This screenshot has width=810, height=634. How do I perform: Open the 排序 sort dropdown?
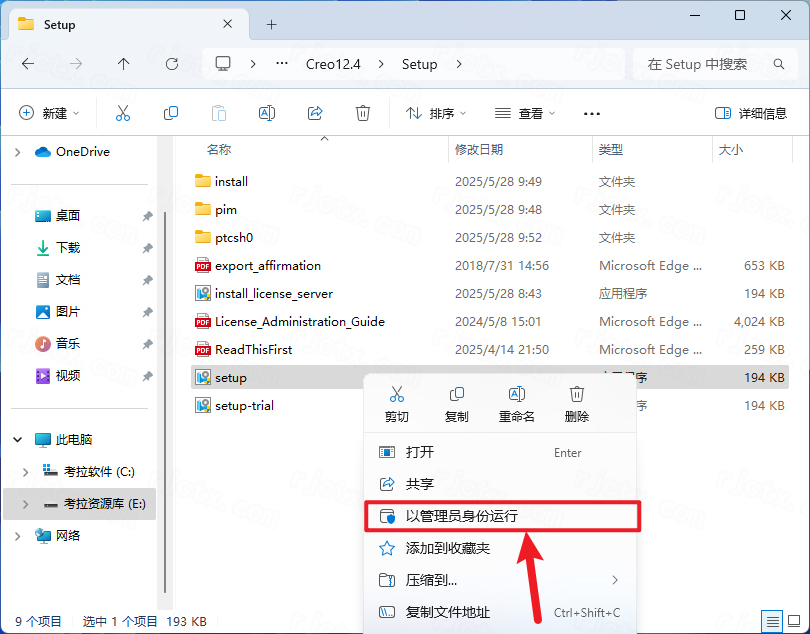pos(435,113)
